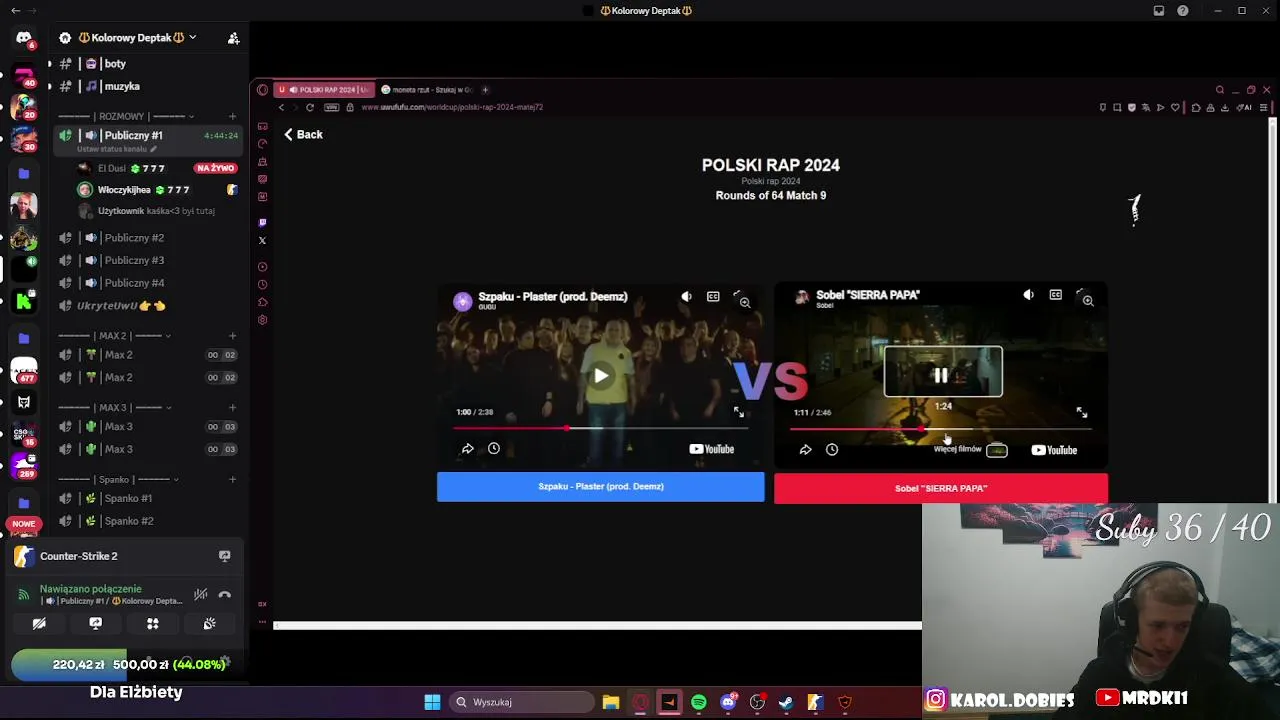Open the Windows Start menu
The width and height of the screenshot is (1280, 720).
(432, 702)
